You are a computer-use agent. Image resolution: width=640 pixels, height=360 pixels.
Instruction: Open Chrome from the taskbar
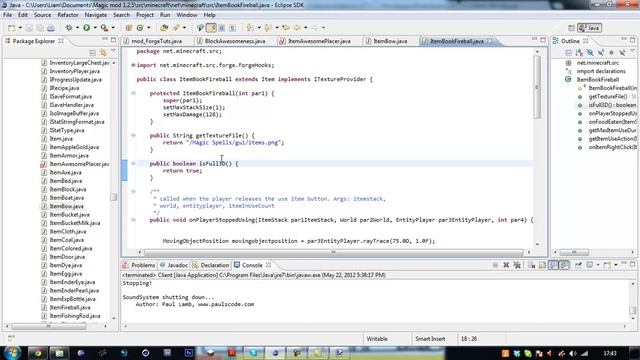pyautogui.click(x=38, y=353)
